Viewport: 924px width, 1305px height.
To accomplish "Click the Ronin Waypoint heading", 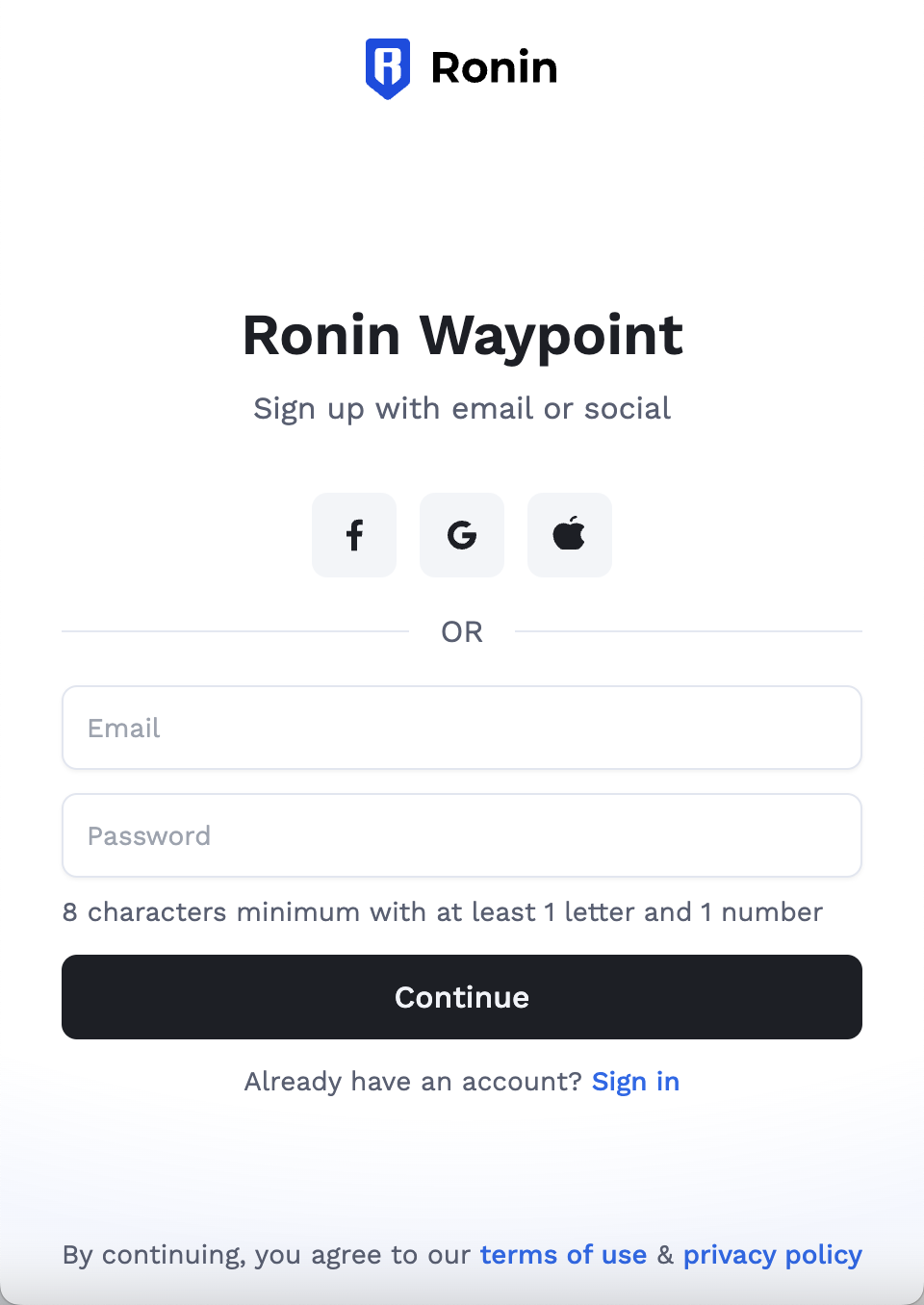I will coord(462,336).
